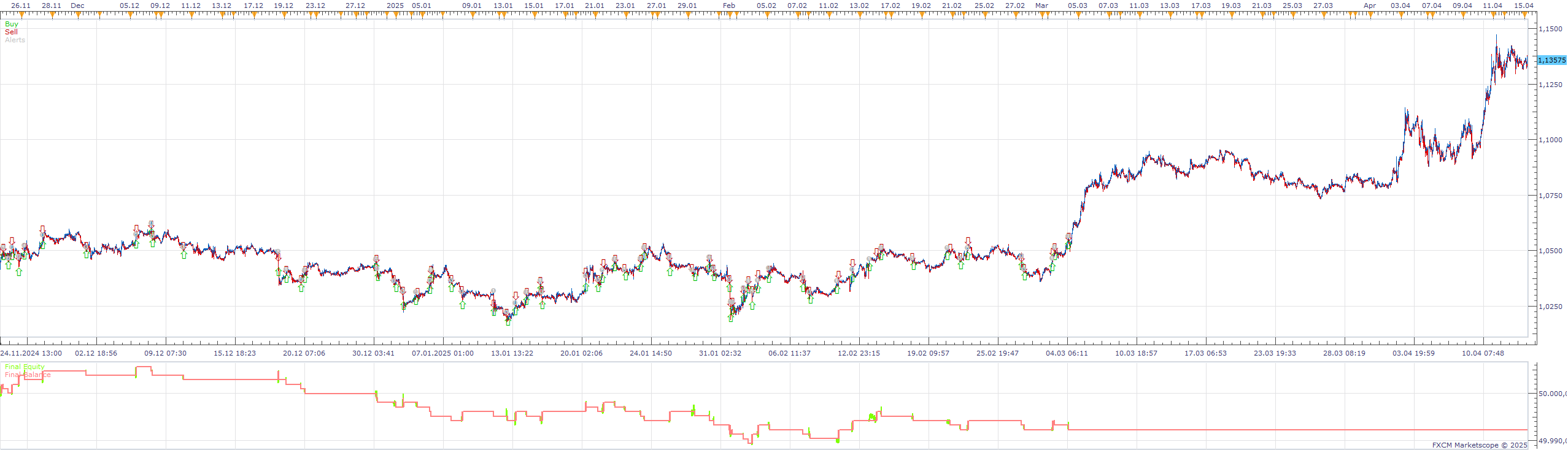The width and height of the screenshot is (1568, 450).
Task: Click the 09.12 07:30 time label
Action: (x=165, y=353)
